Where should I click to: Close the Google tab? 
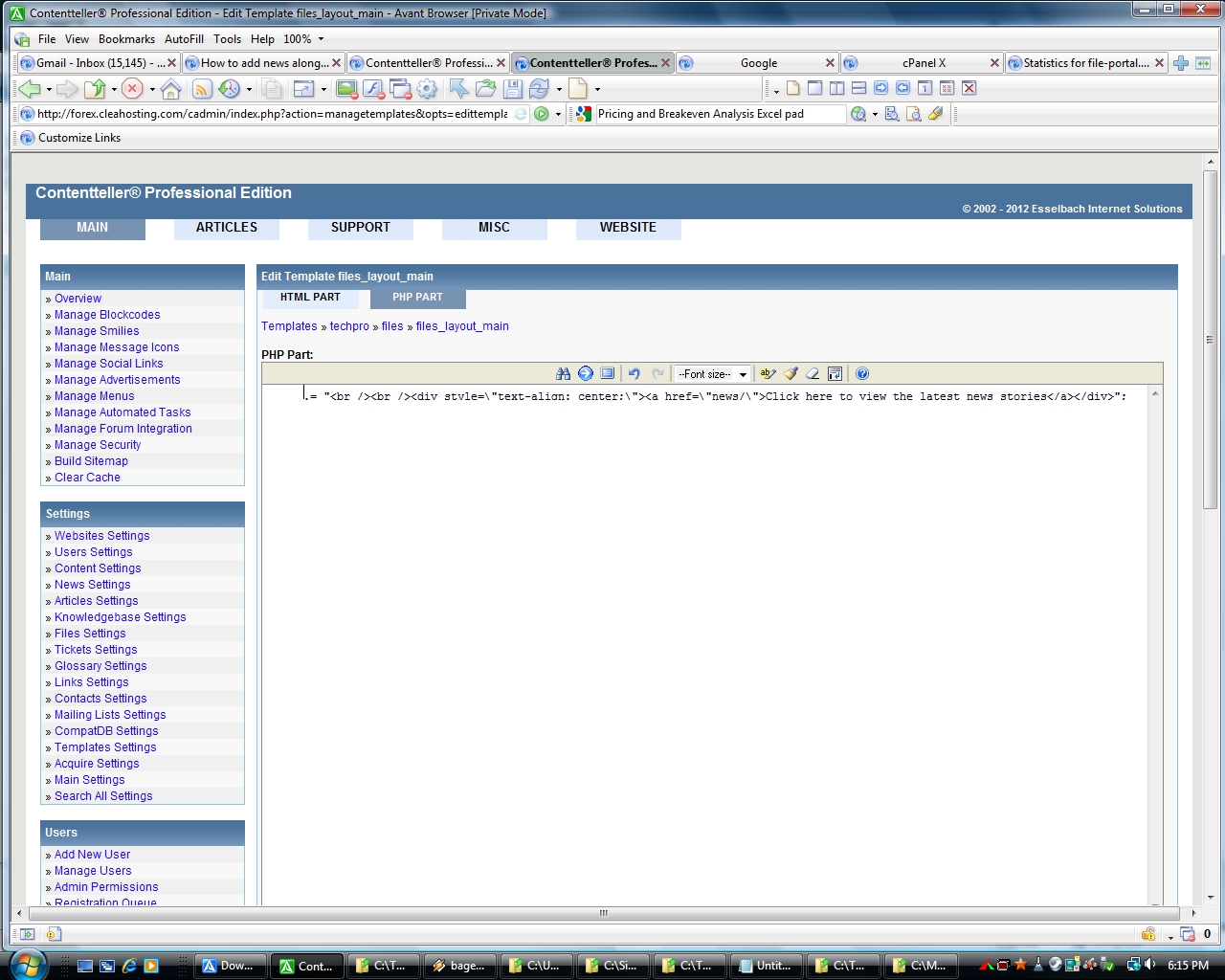(830, 63)
